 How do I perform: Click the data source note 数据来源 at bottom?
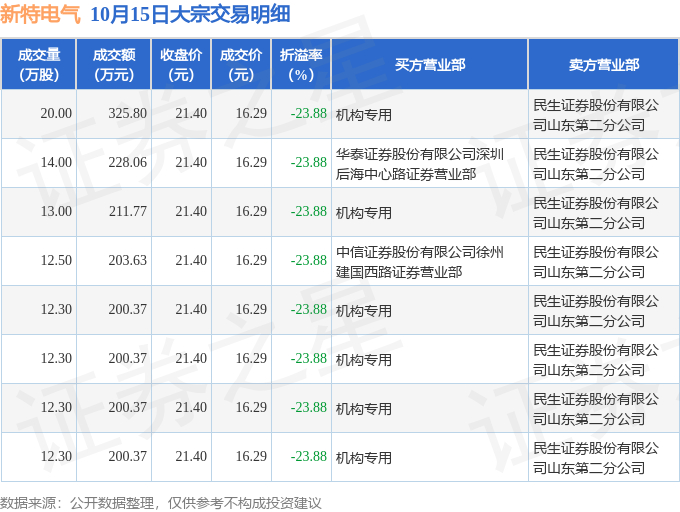(x=160, y=503)
